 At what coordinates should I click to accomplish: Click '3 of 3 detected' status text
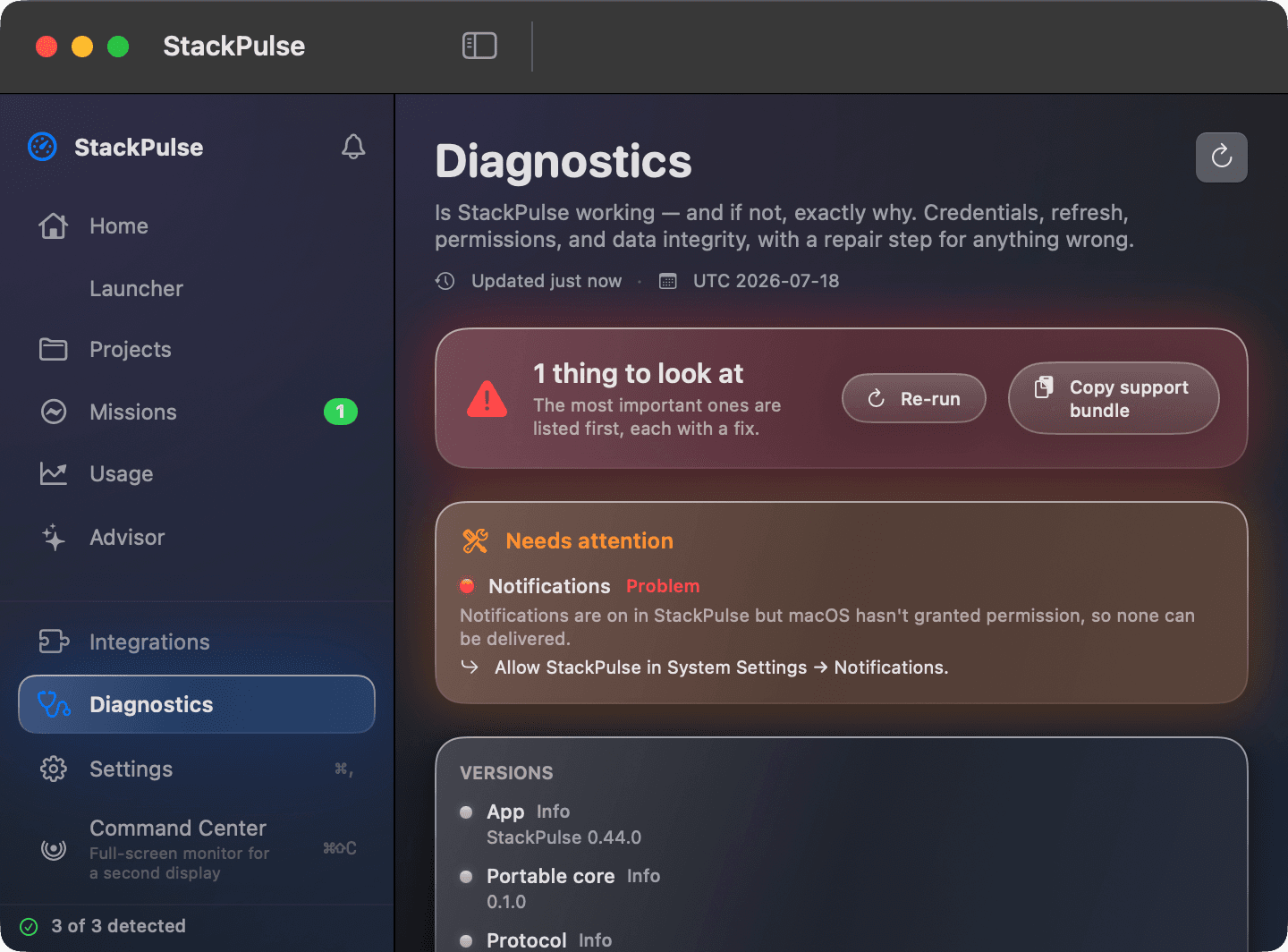[118, 926]
